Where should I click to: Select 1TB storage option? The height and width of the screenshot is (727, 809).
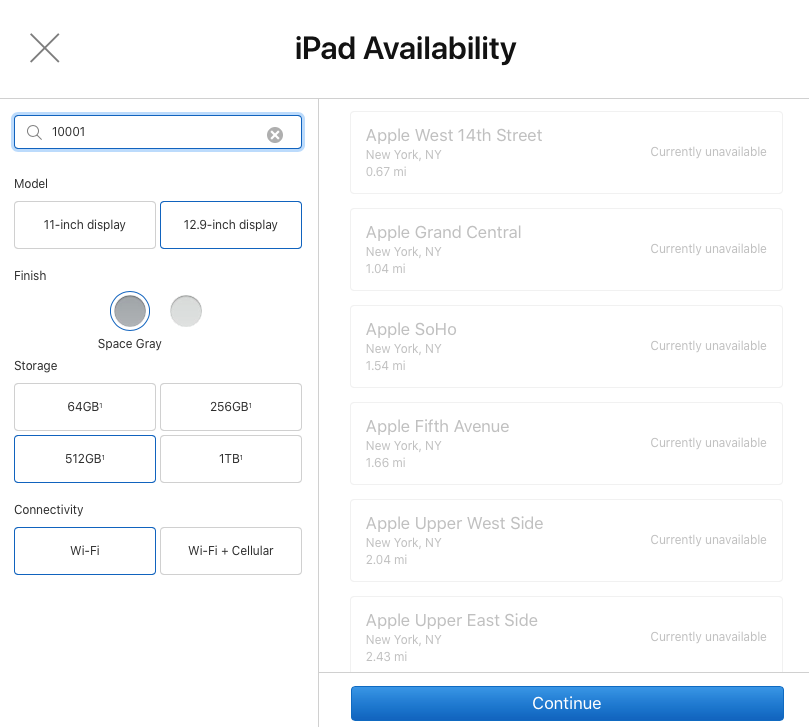point(231,459)
